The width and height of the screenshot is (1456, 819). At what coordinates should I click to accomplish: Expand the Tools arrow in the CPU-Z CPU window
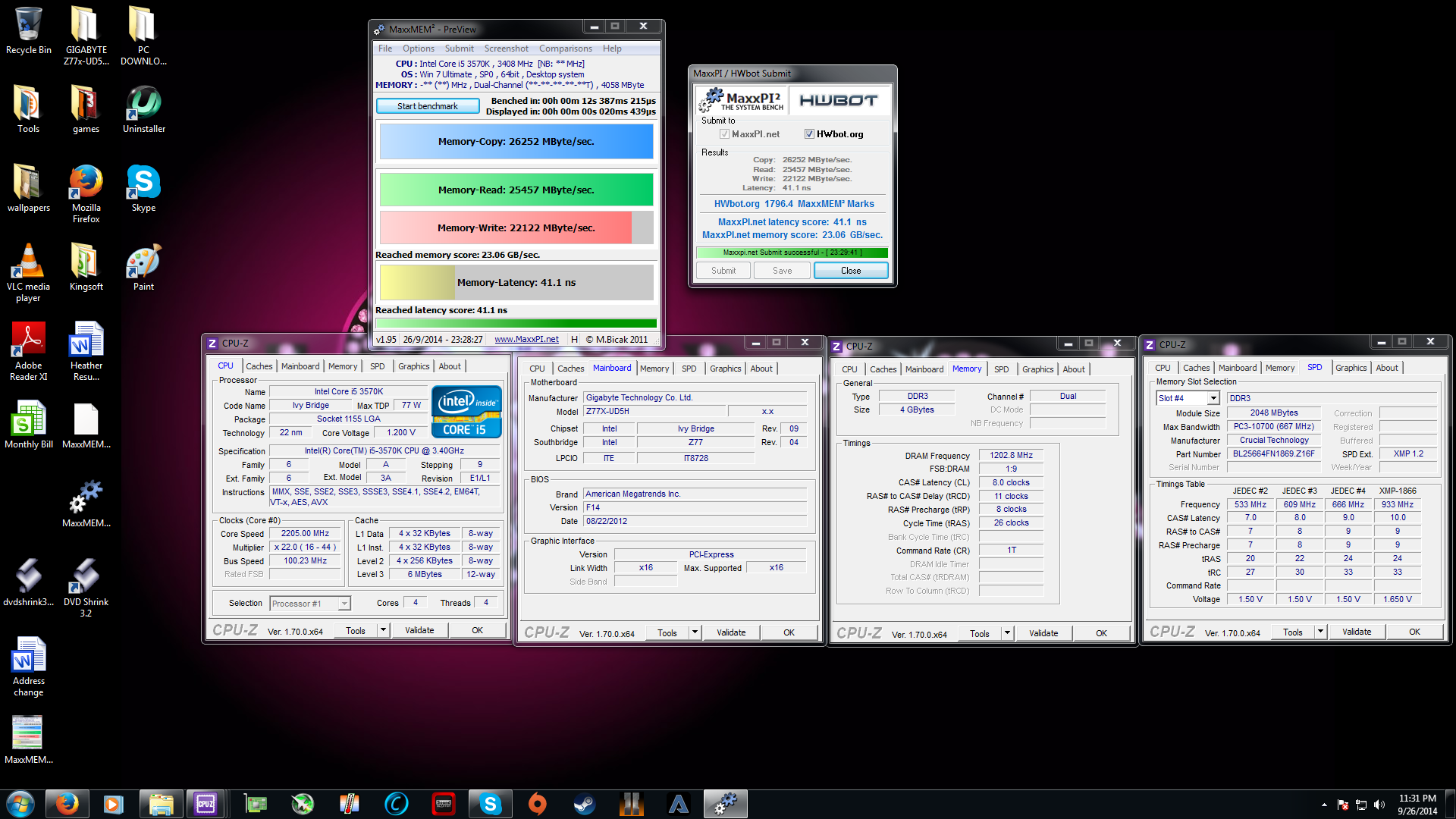[383, 630]
